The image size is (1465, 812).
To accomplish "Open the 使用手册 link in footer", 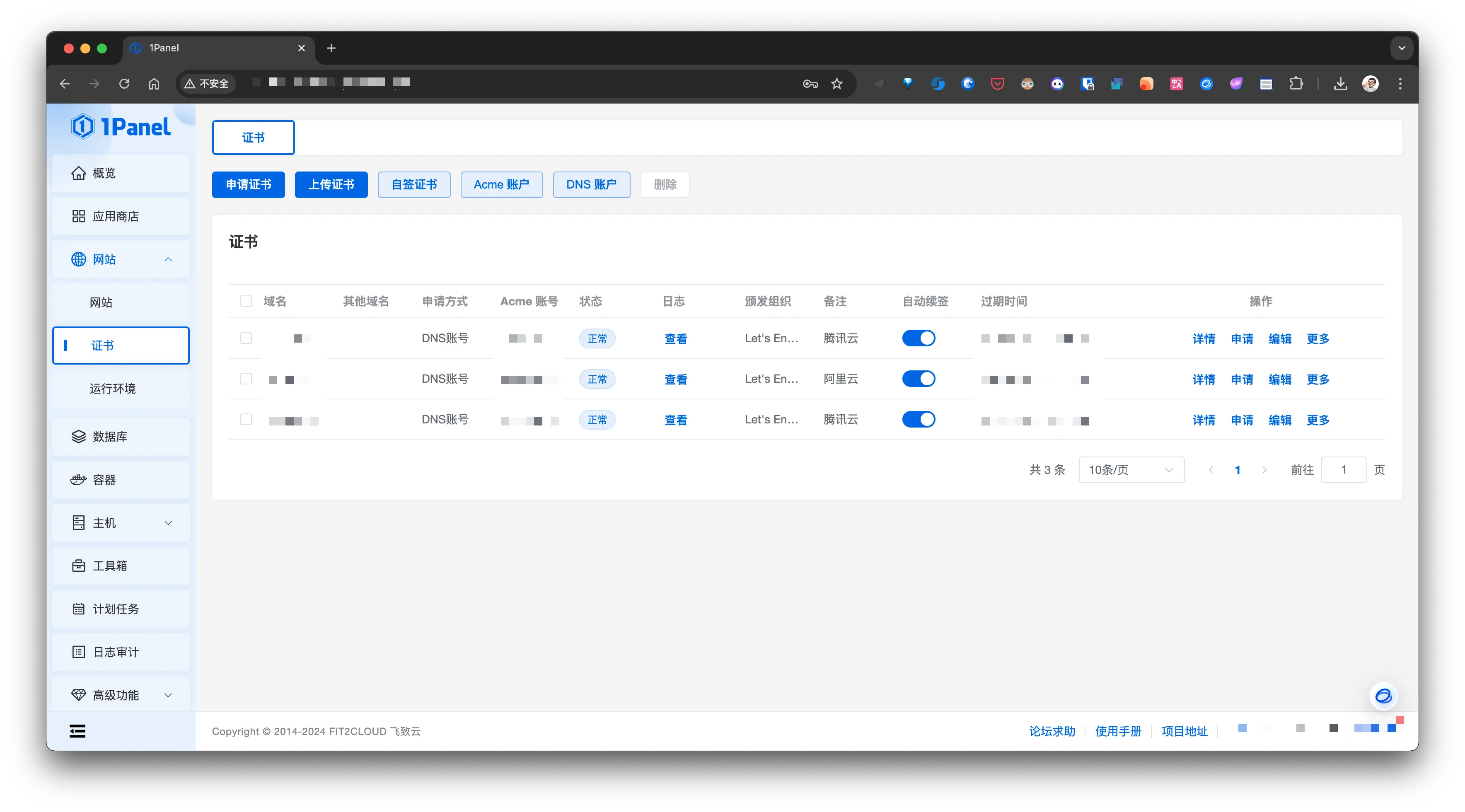I will point(1117,731).
